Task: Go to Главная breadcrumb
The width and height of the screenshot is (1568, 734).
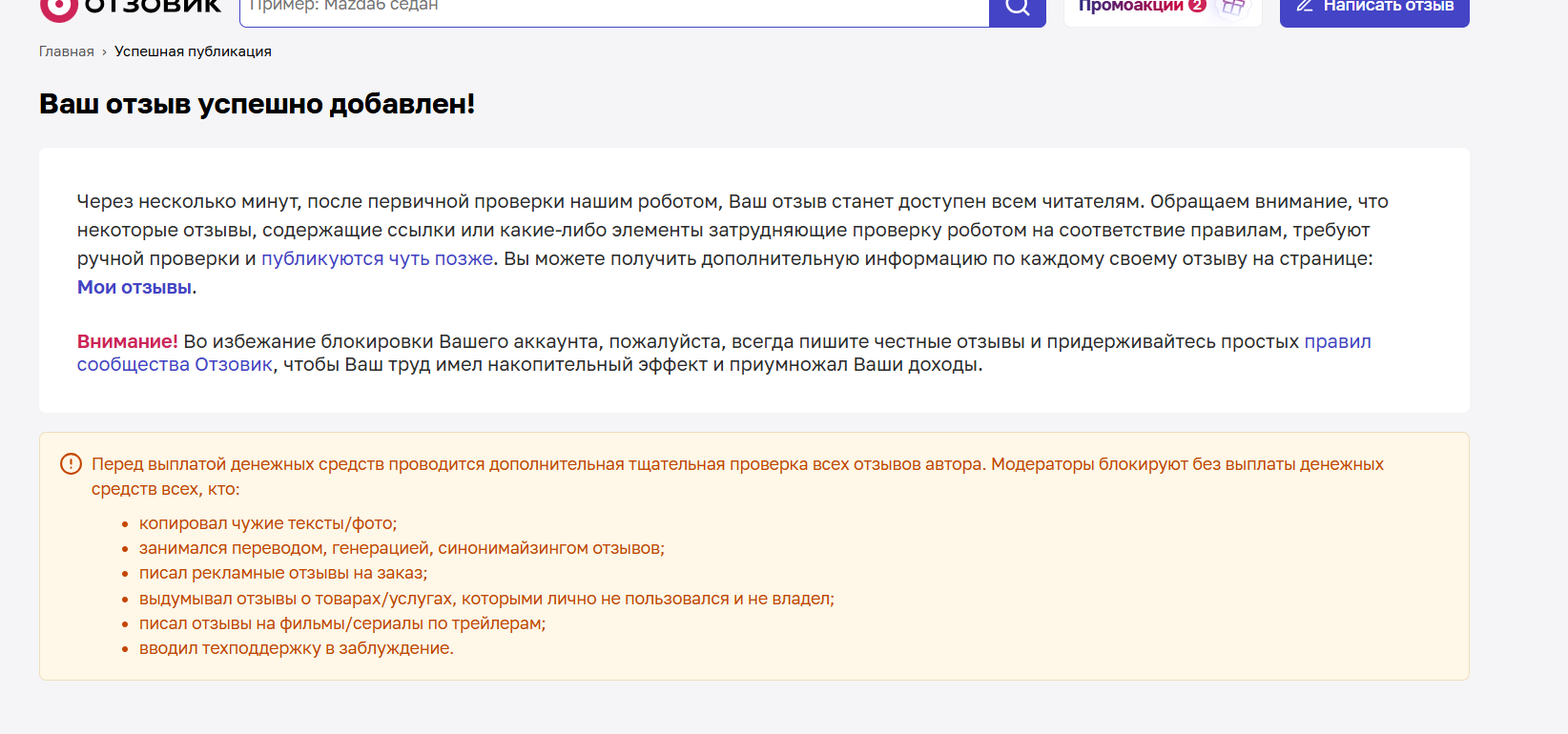Action: click(67, 51)
